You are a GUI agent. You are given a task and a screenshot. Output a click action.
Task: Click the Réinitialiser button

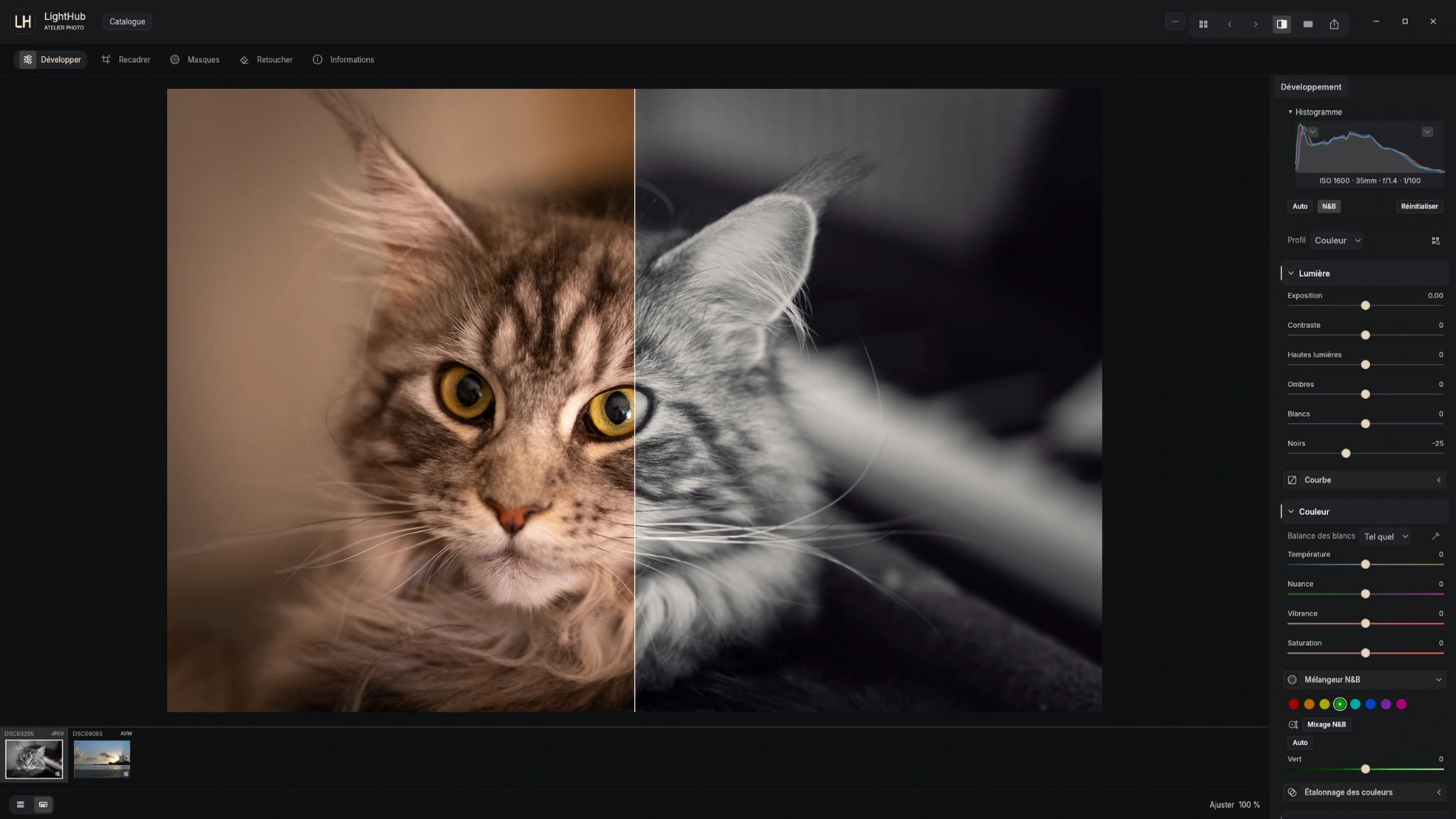click(x=1419, y=206)
